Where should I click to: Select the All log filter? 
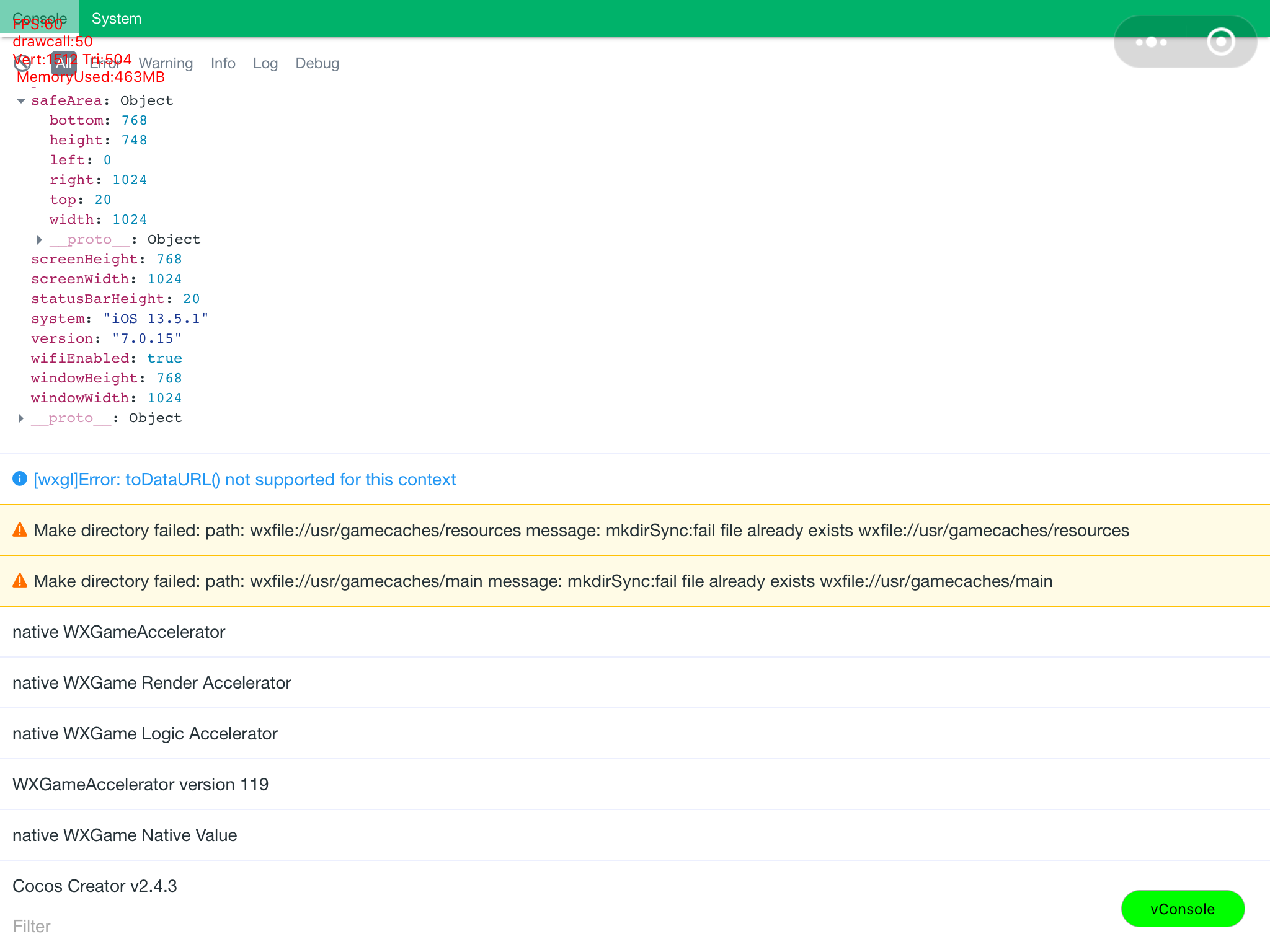(x=63, y=63)
